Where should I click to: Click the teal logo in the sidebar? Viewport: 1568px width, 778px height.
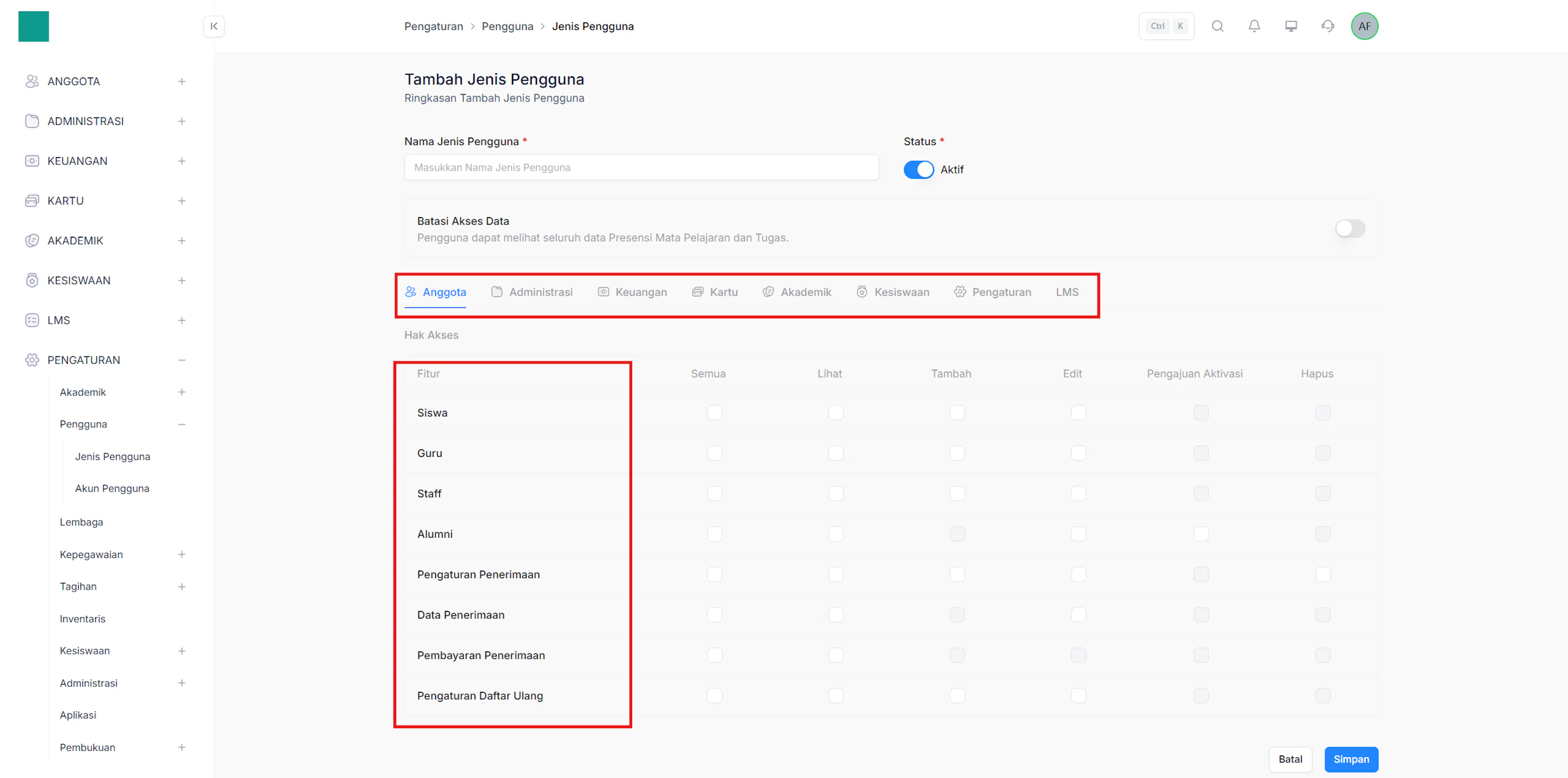pyautogui.click(x=33, y=26)
